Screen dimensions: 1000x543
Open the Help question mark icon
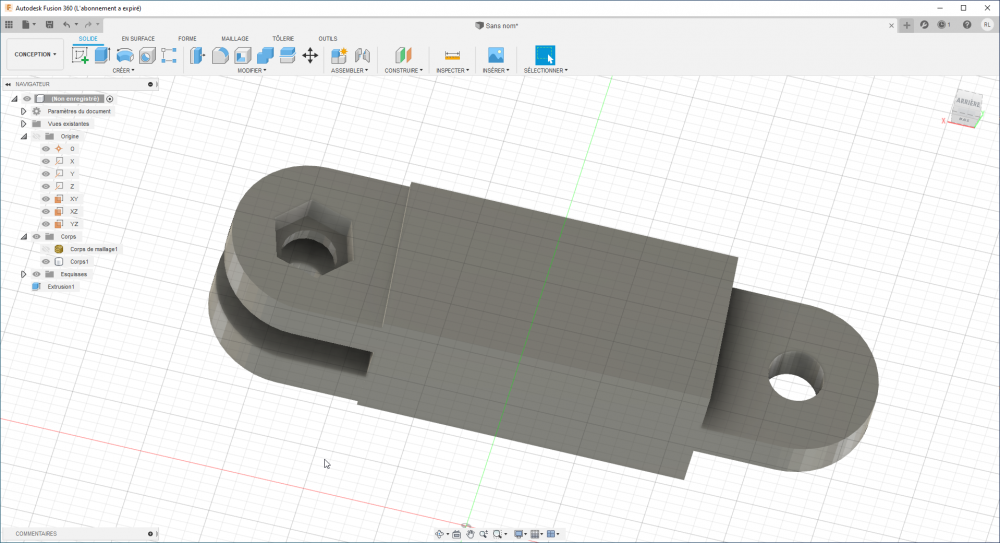[x=967, y=25]
